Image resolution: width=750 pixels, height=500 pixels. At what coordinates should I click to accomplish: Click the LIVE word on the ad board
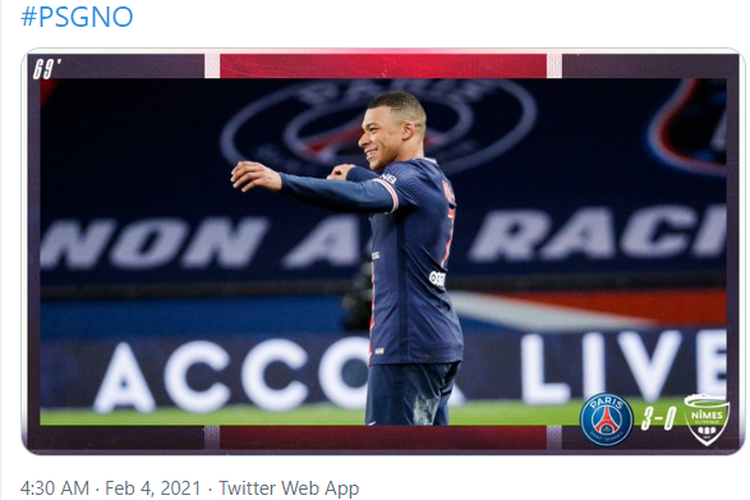[624, 366]
